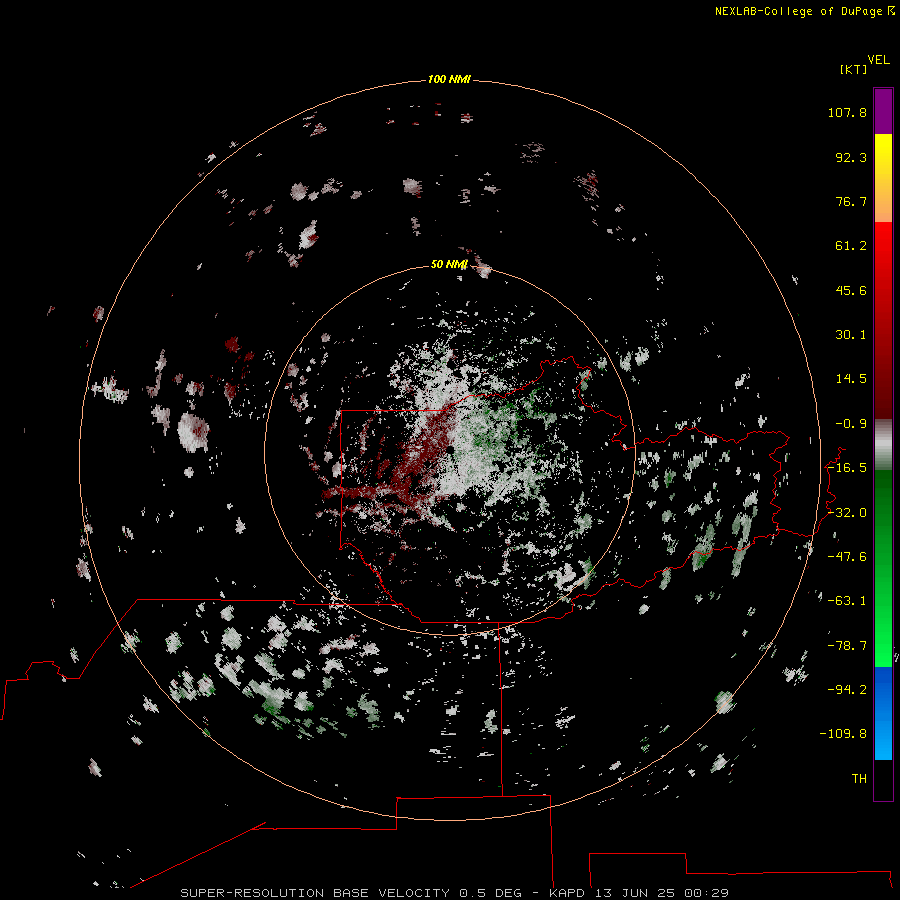Click the VEL legend title
Image resolution: width=900 pixels, height=900 pixels.
click(x=878, y=60)
